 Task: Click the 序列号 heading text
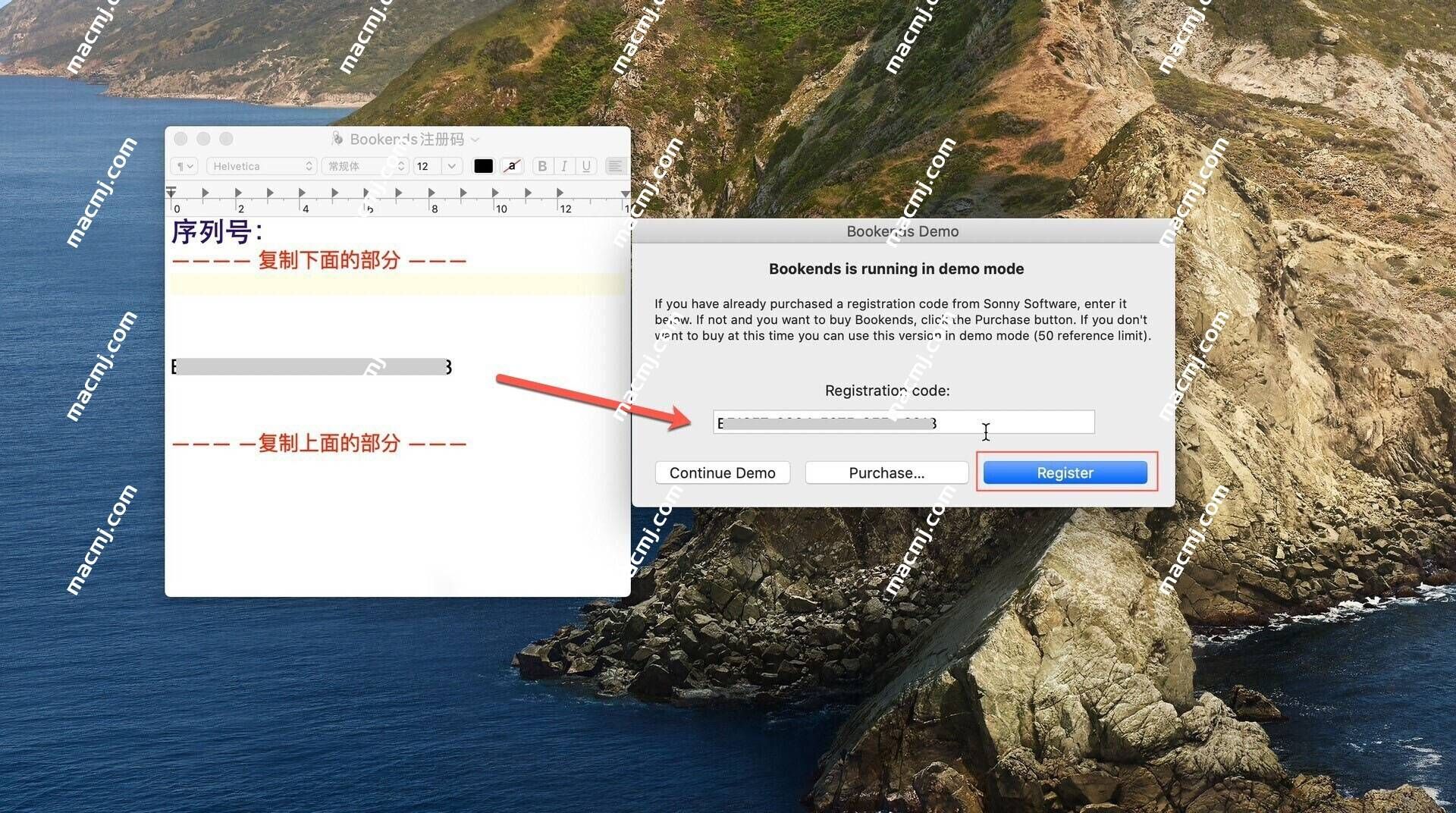point(218,232)
